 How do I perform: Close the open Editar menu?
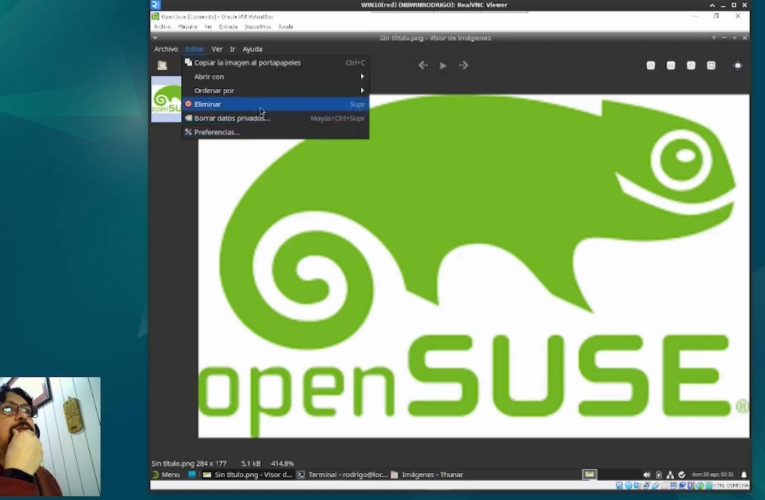(195, 49)
